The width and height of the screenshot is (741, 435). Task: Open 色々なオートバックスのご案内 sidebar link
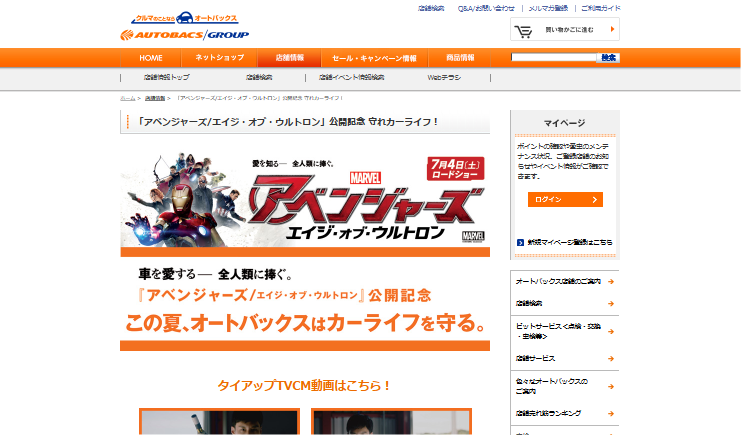click(551, 386)
